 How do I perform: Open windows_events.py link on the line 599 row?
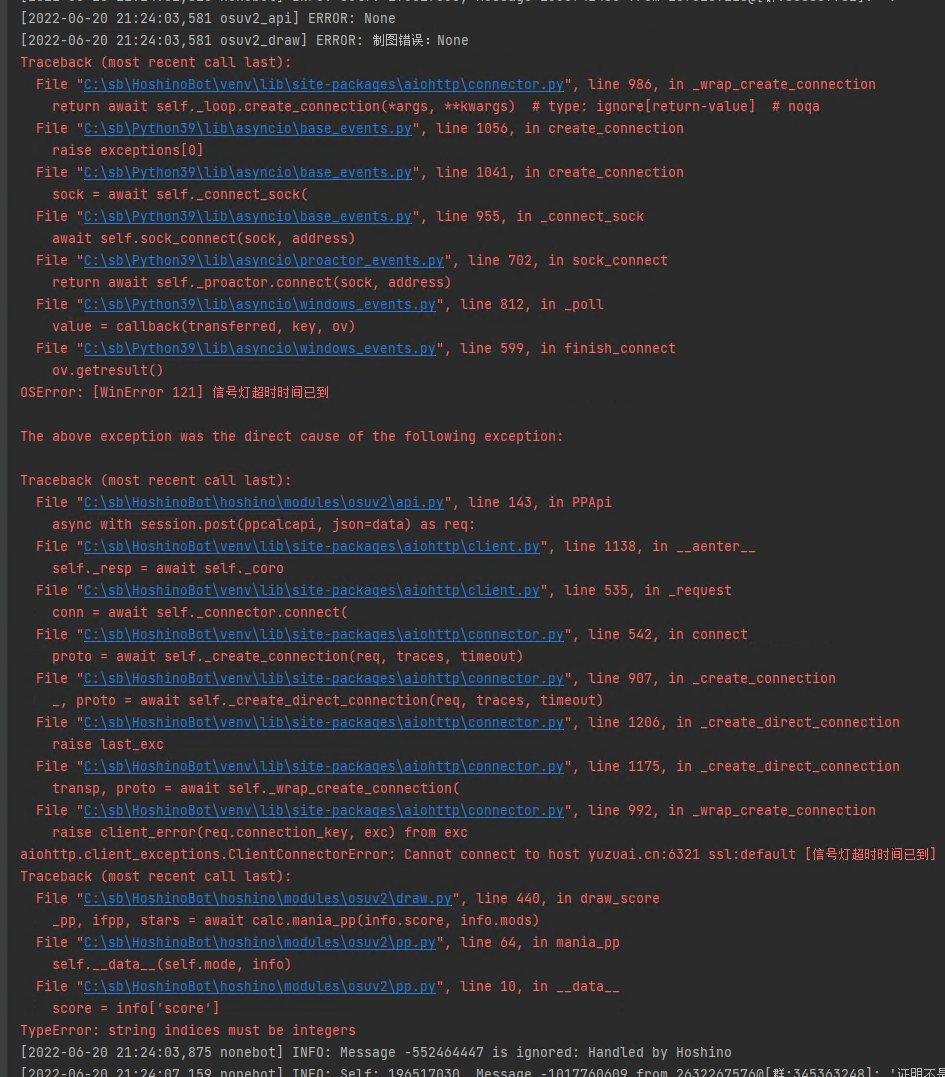click(x=260, y=348)
